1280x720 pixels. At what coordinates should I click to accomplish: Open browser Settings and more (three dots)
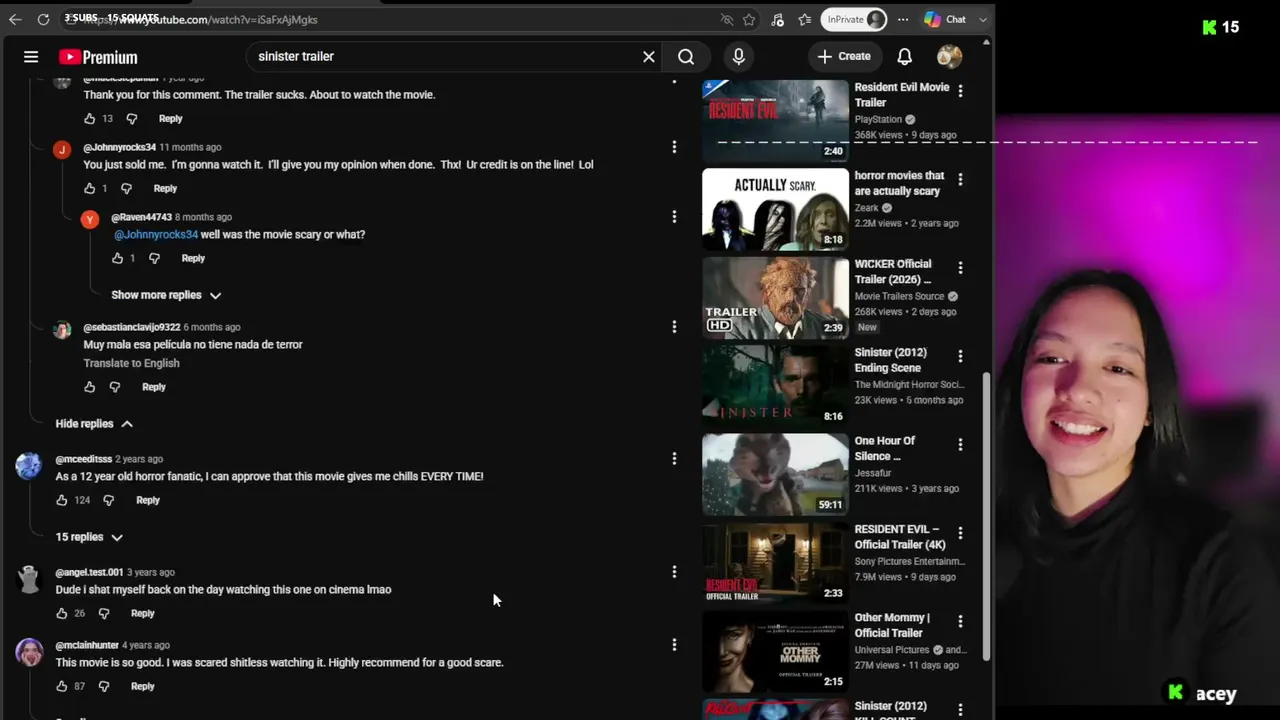pyautogui.click(x=903, y=19)
